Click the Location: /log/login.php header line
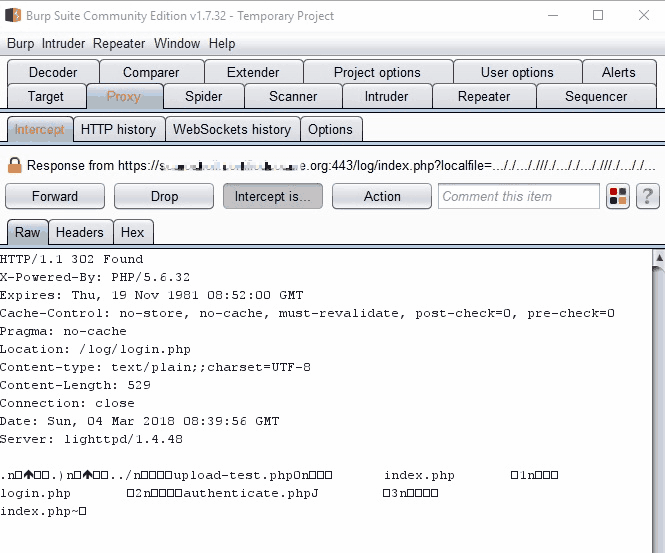This screenshot has height=553, width=665. 95,349
